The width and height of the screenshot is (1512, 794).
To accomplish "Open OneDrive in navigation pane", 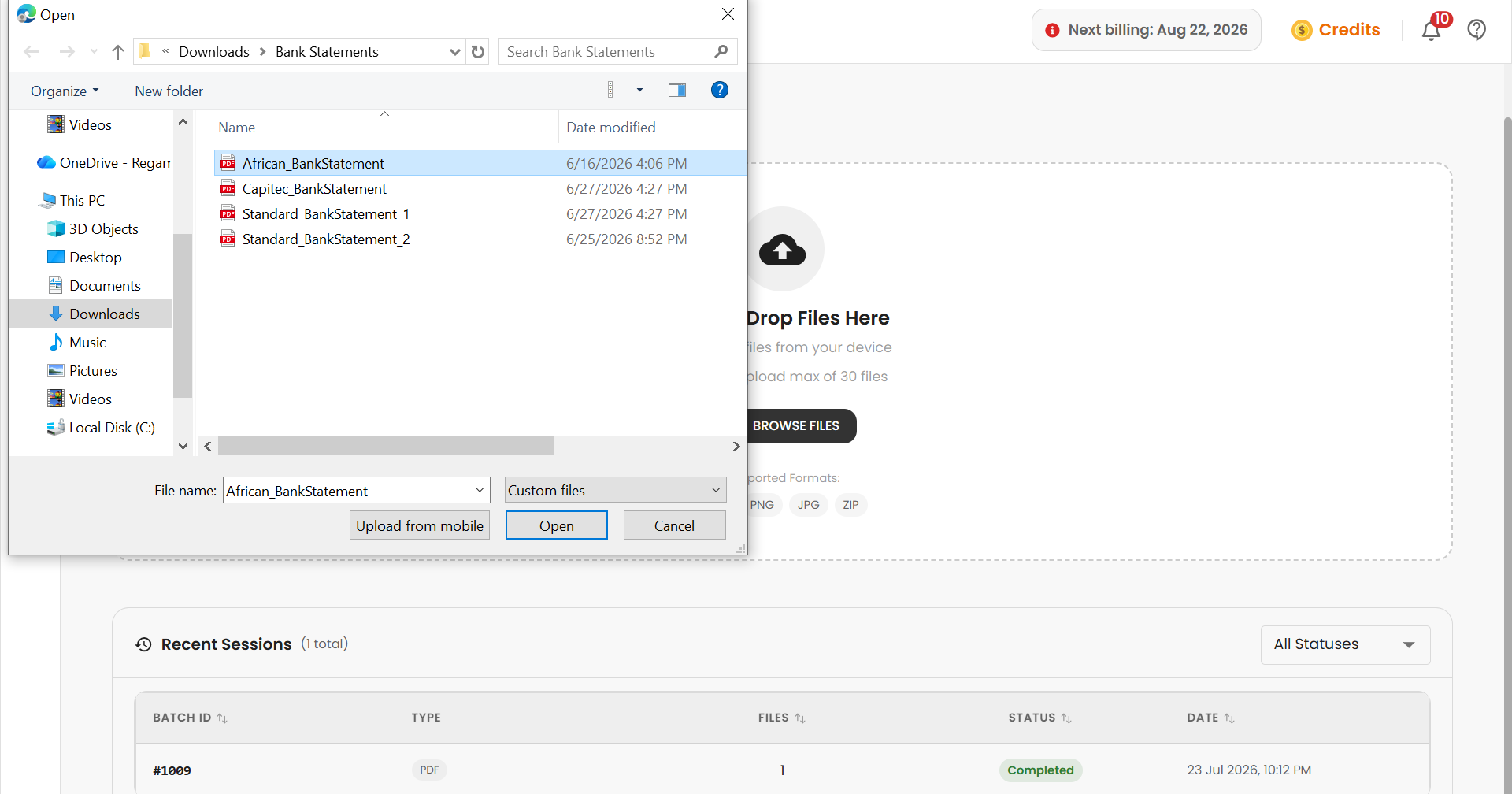I will point(105,163).
